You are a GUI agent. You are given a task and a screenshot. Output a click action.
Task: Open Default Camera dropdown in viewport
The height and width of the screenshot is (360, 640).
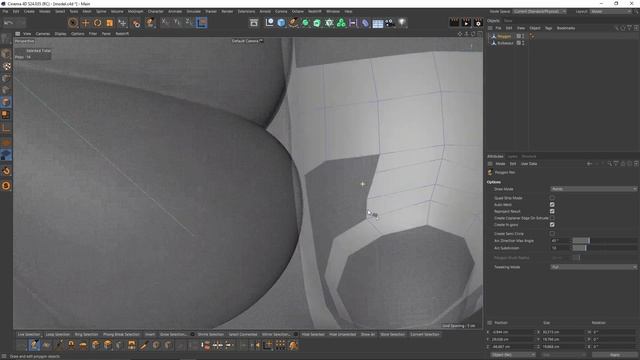click(247, 41)
